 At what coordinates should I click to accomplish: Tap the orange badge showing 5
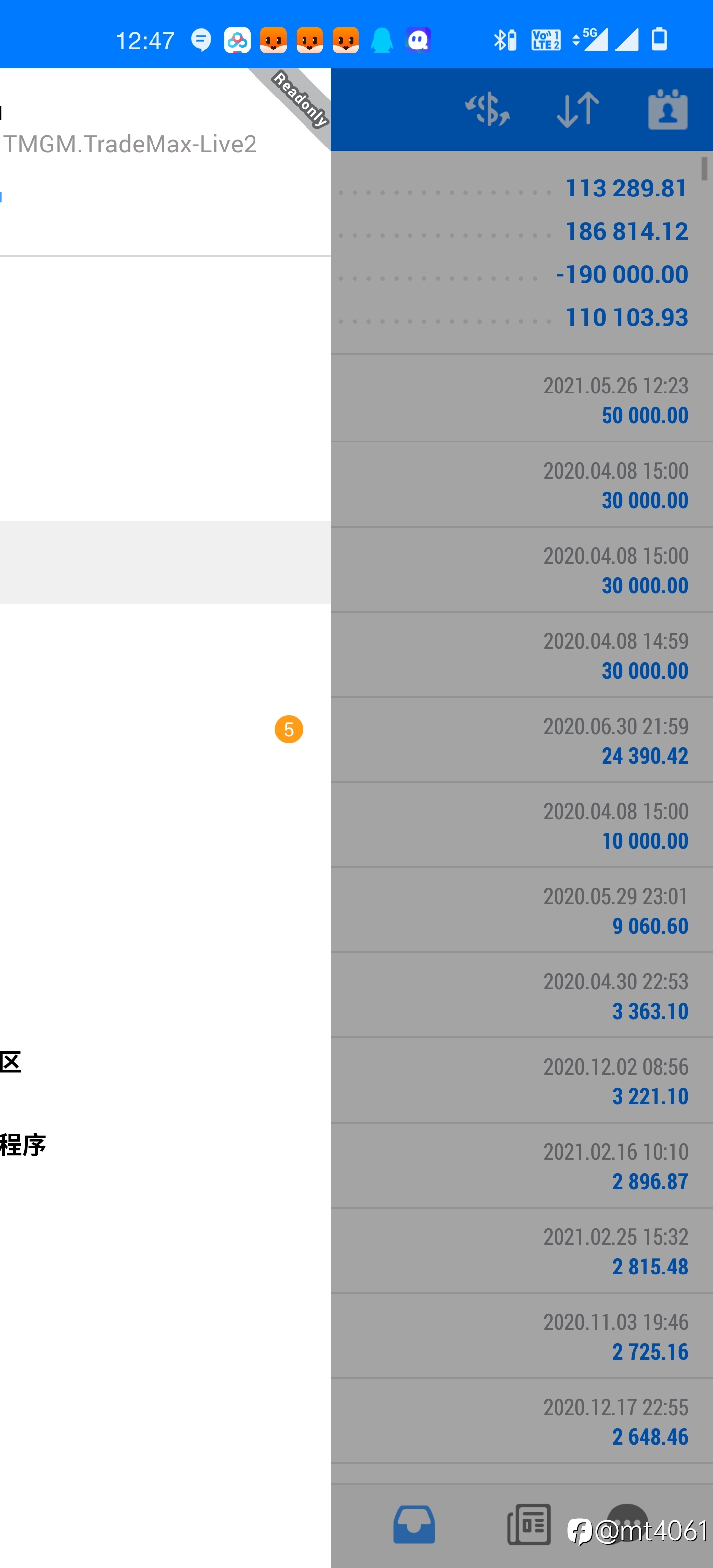(x=289, y=729)
